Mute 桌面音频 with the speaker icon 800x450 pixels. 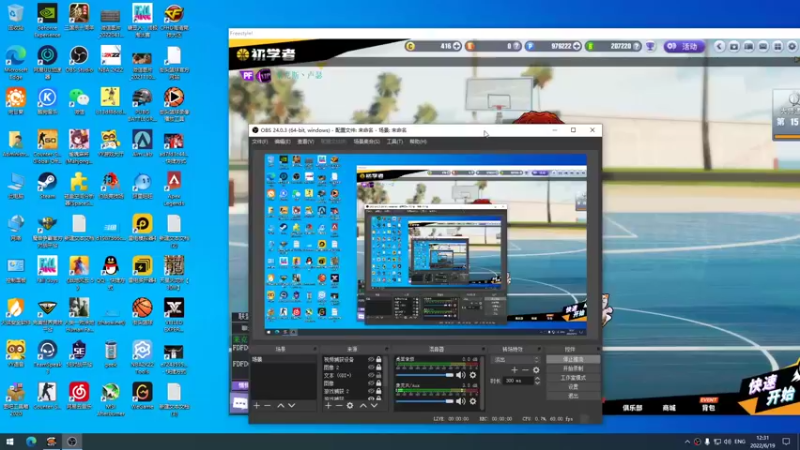coord(461,375)
